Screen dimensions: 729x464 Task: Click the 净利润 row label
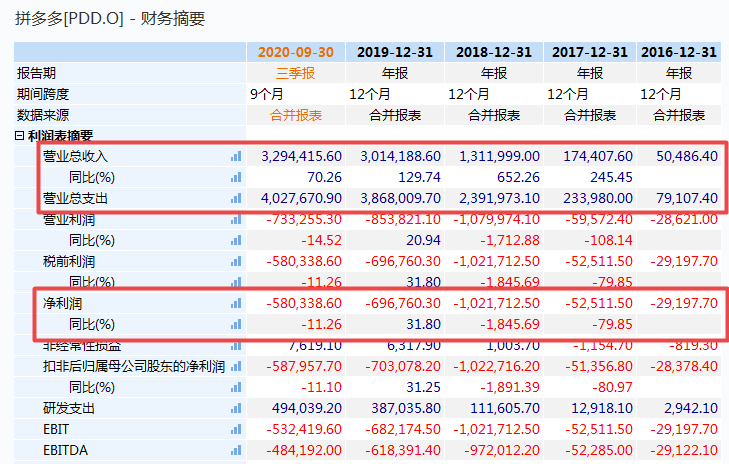point(61,303)
